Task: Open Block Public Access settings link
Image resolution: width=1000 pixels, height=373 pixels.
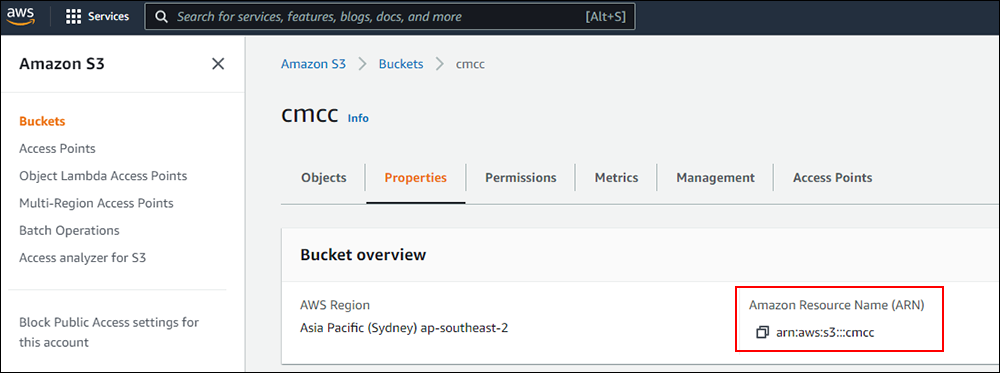Action: pyautogui.click(x=109, y=332)
